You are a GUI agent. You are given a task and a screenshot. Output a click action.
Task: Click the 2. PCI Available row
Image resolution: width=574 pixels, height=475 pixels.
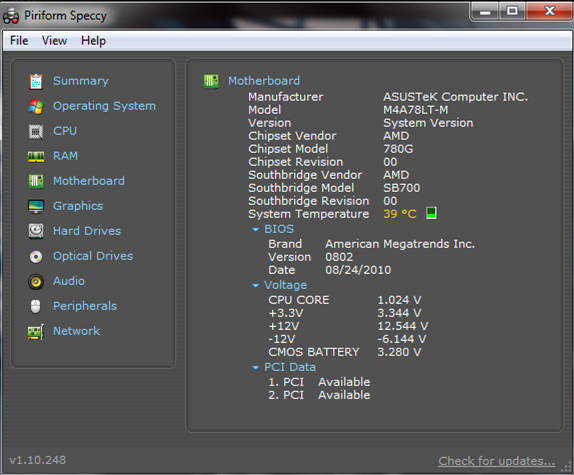point(319,396)
